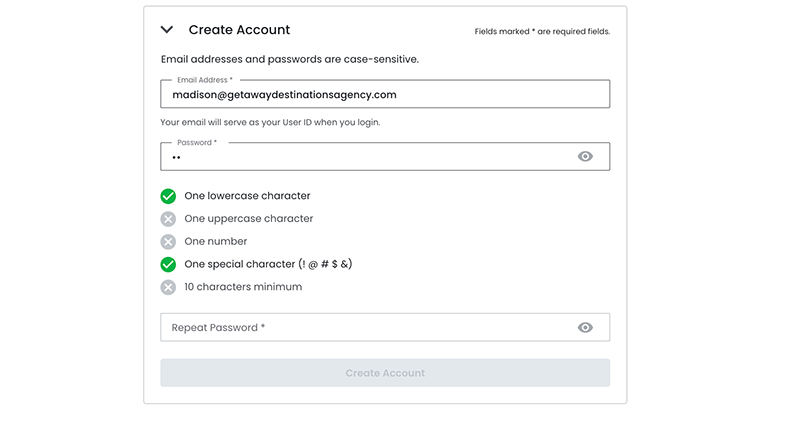This screenshot has width=800, height=423.
Task: Click the "One uppercase character" requirement label
Action: pos(248,219)
